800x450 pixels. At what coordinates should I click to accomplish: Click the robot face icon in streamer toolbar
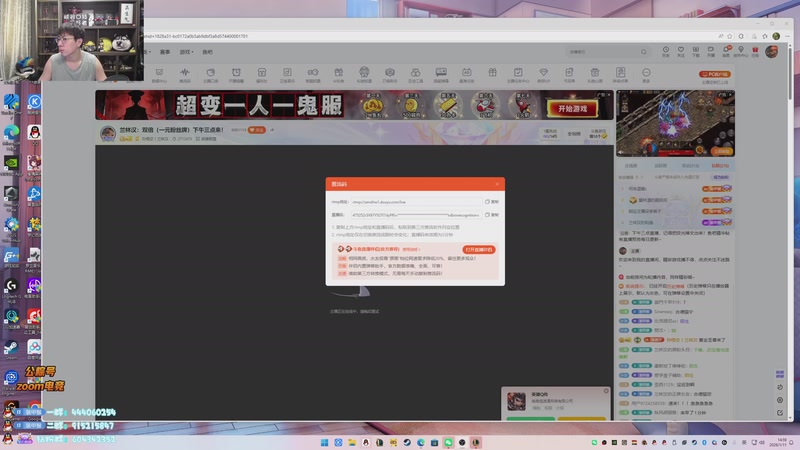(364, 74)
